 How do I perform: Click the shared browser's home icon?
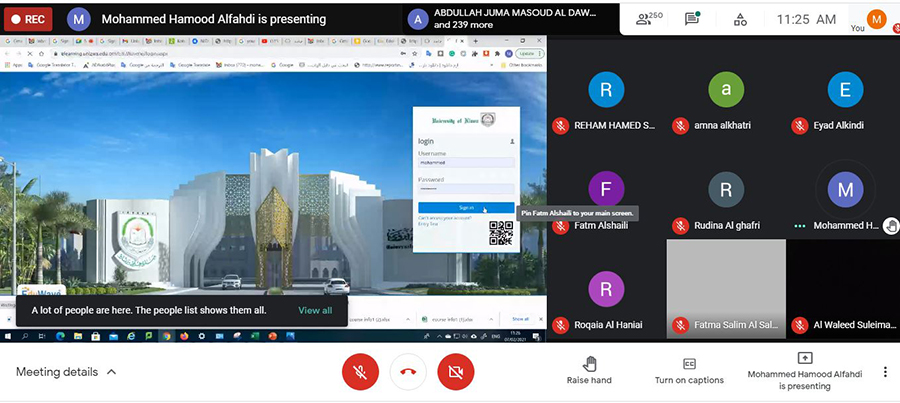(40, 53)
